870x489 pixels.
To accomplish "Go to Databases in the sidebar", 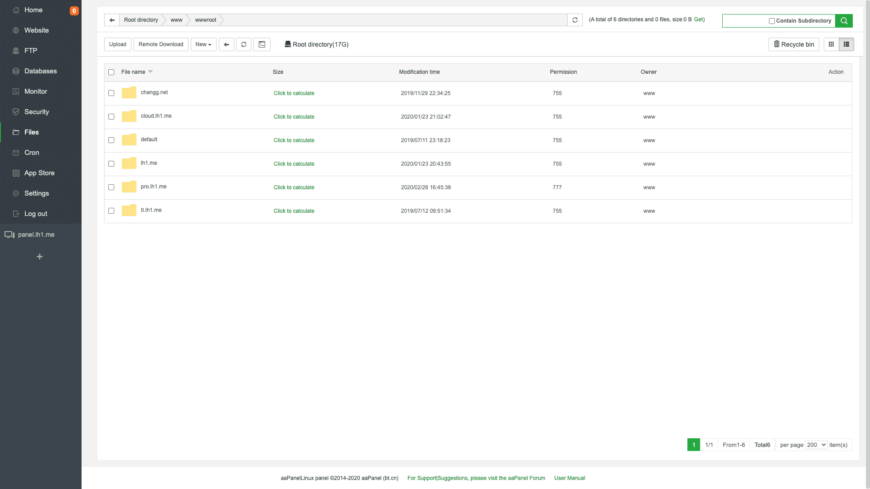I will pyautogui.click(x=40, y=71).
